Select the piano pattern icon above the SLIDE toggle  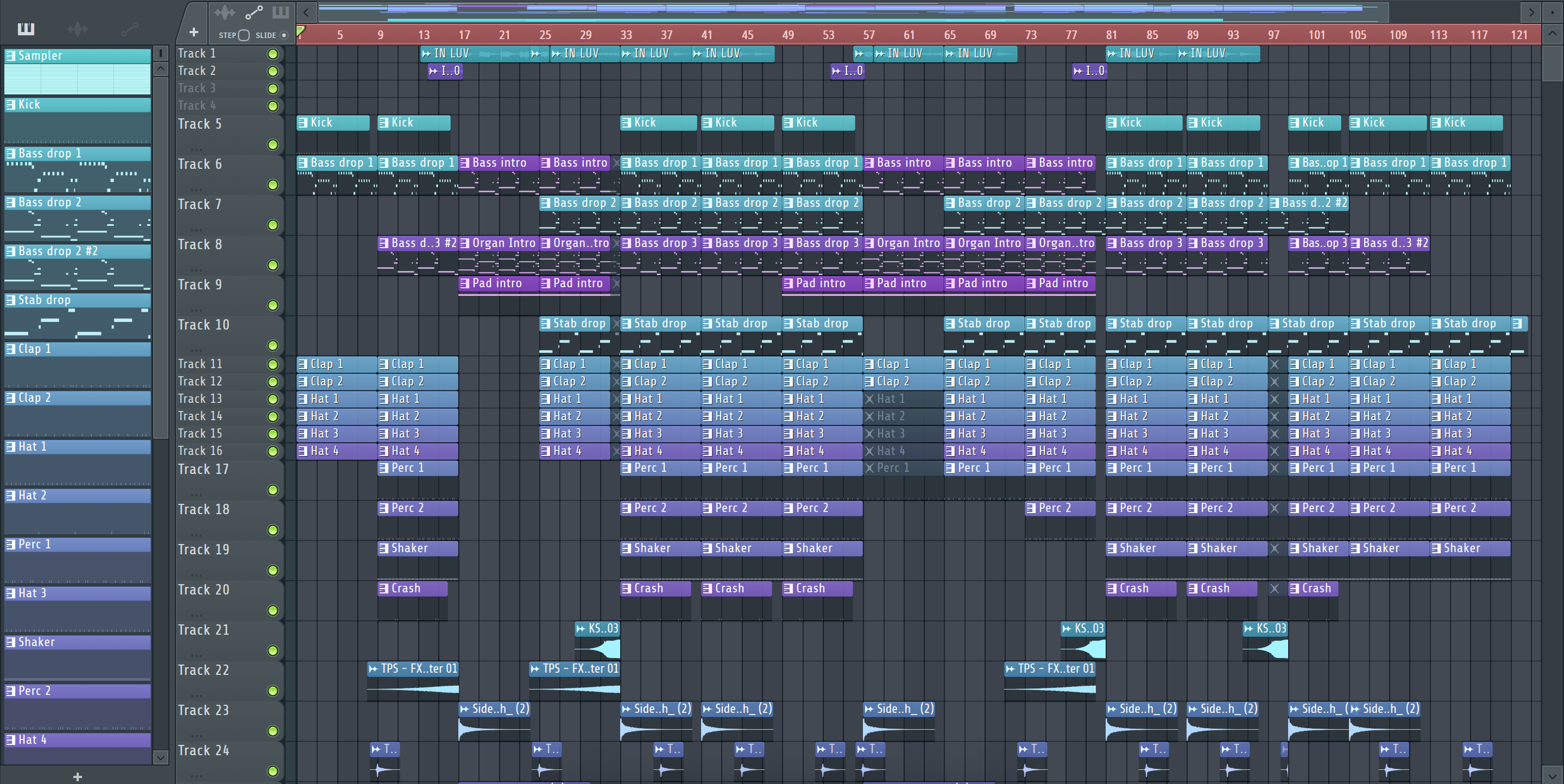point(281,12)
